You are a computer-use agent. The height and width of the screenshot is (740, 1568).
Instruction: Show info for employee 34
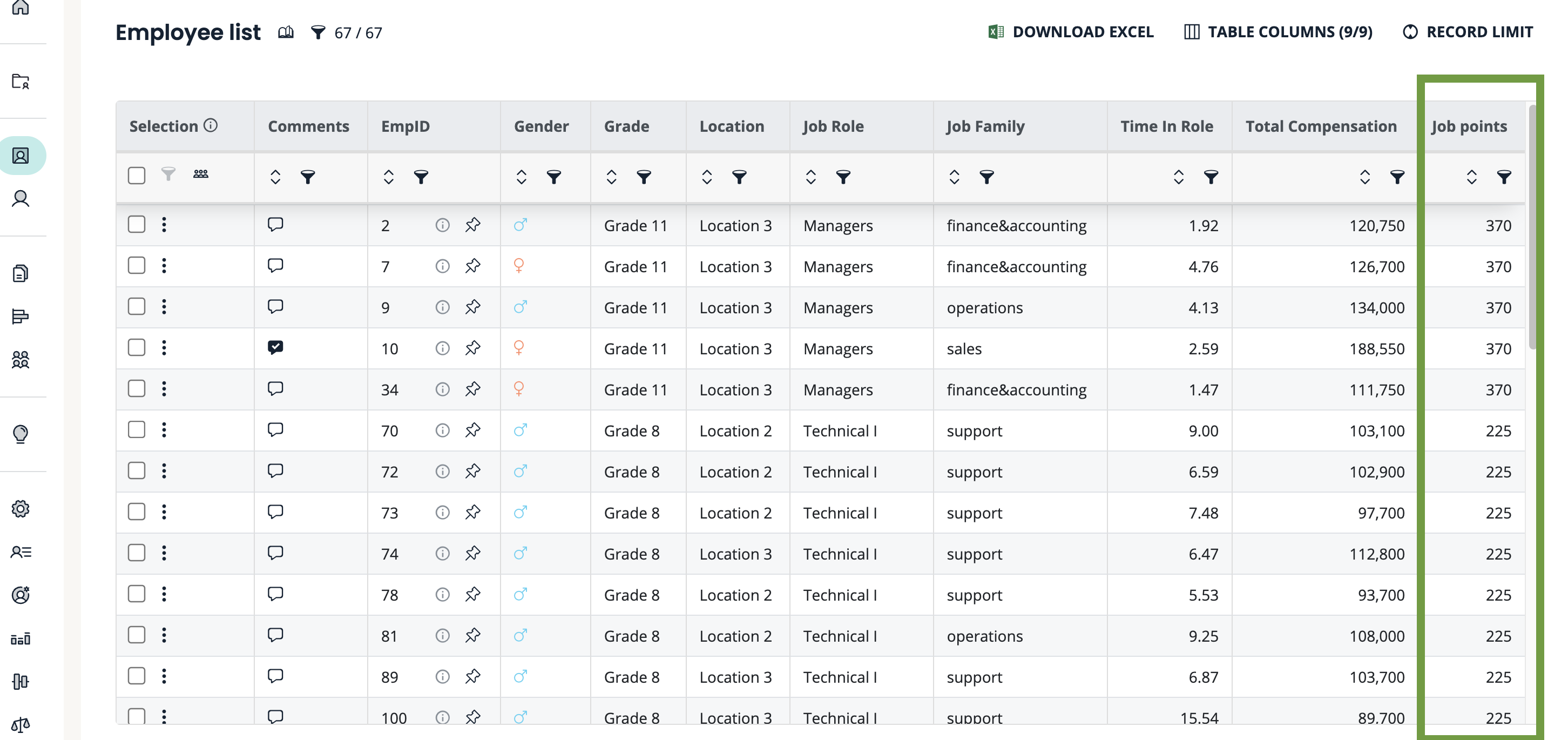(x=443, y=389)
